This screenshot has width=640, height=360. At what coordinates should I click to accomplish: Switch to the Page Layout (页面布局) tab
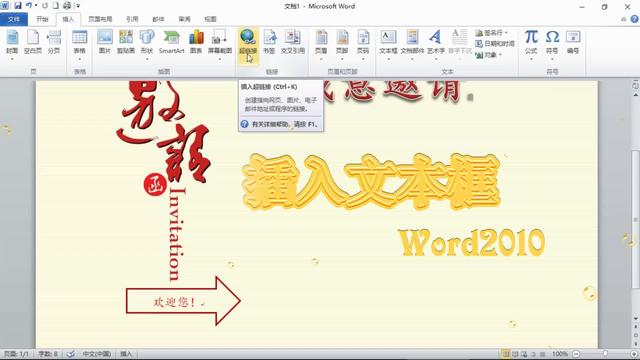coord(100,19)
